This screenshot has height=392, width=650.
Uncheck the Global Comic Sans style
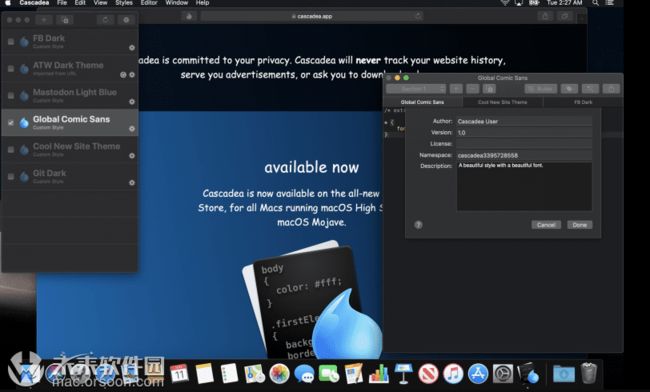click(x=11, y=123)
